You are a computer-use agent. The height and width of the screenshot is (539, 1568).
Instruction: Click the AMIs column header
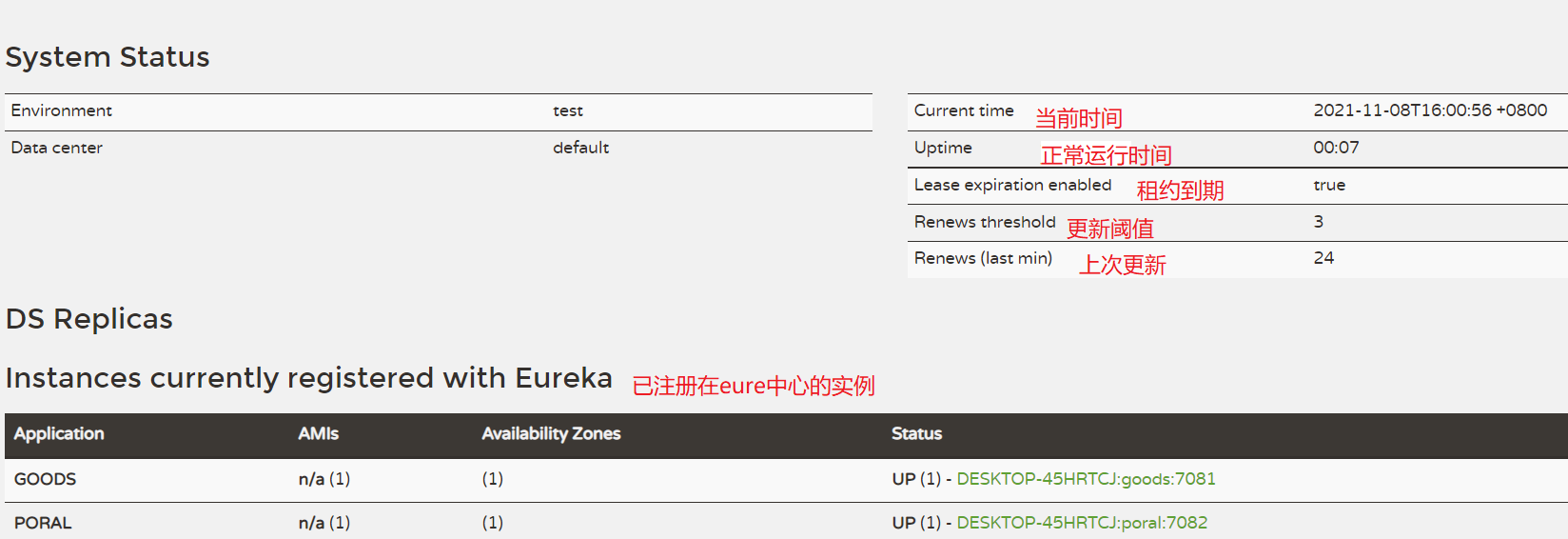click(x=318, y=433)
